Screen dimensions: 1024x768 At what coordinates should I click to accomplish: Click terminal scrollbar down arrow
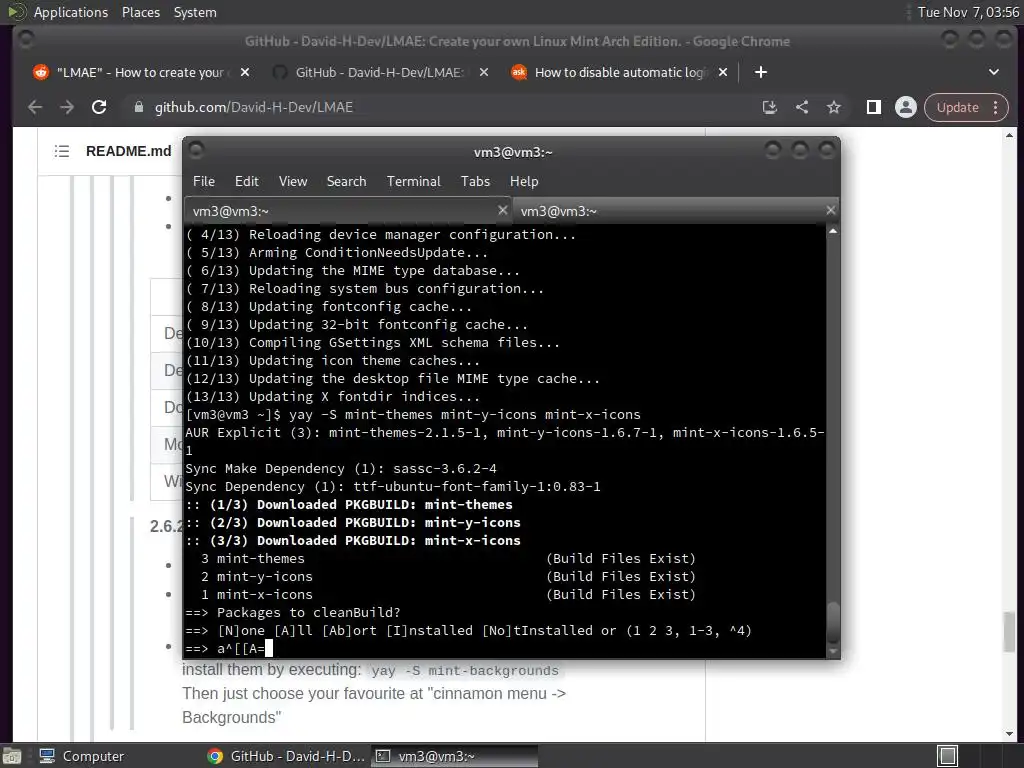[x=833, y=651]
